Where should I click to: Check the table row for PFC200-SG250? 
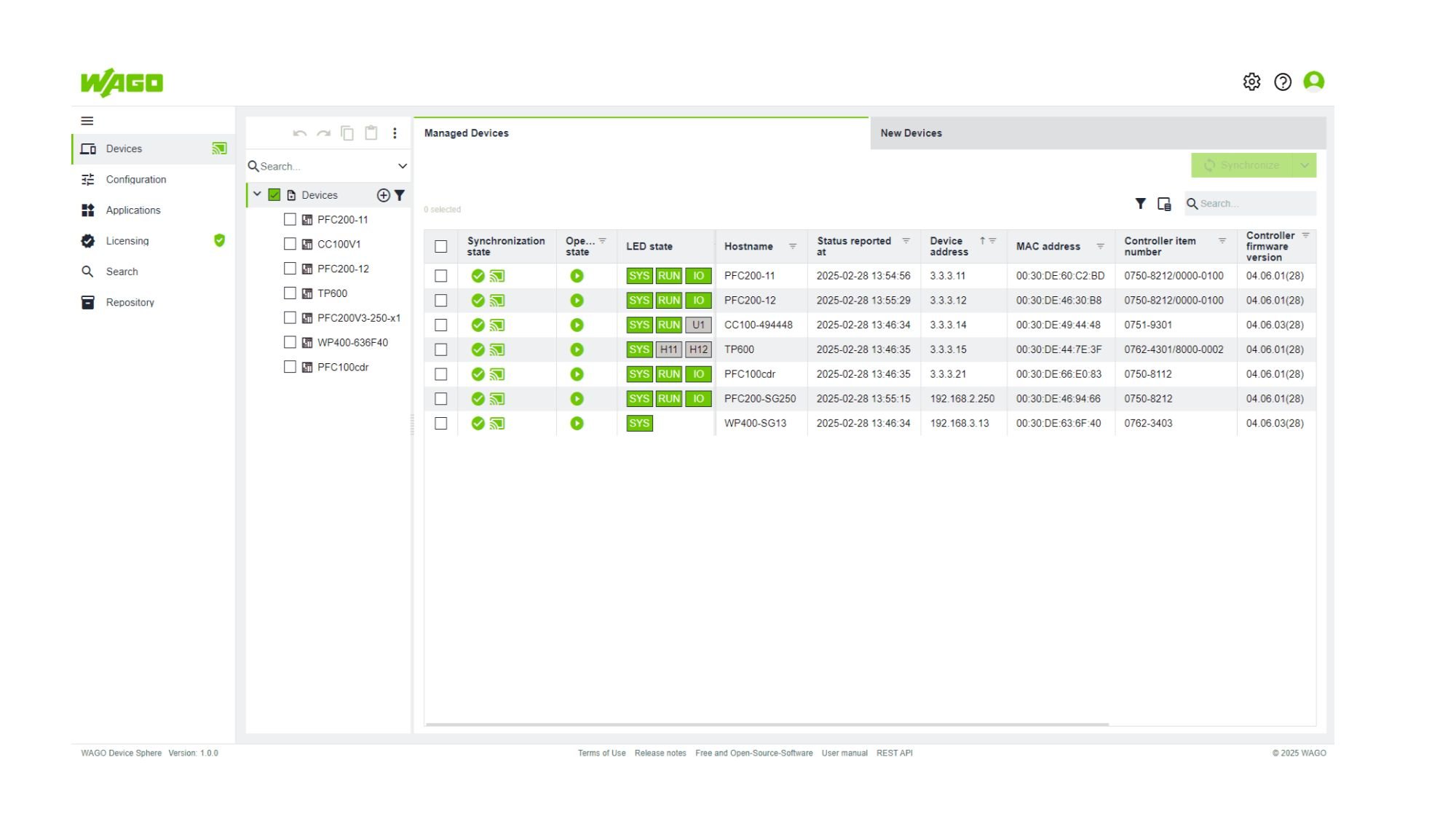441,399
